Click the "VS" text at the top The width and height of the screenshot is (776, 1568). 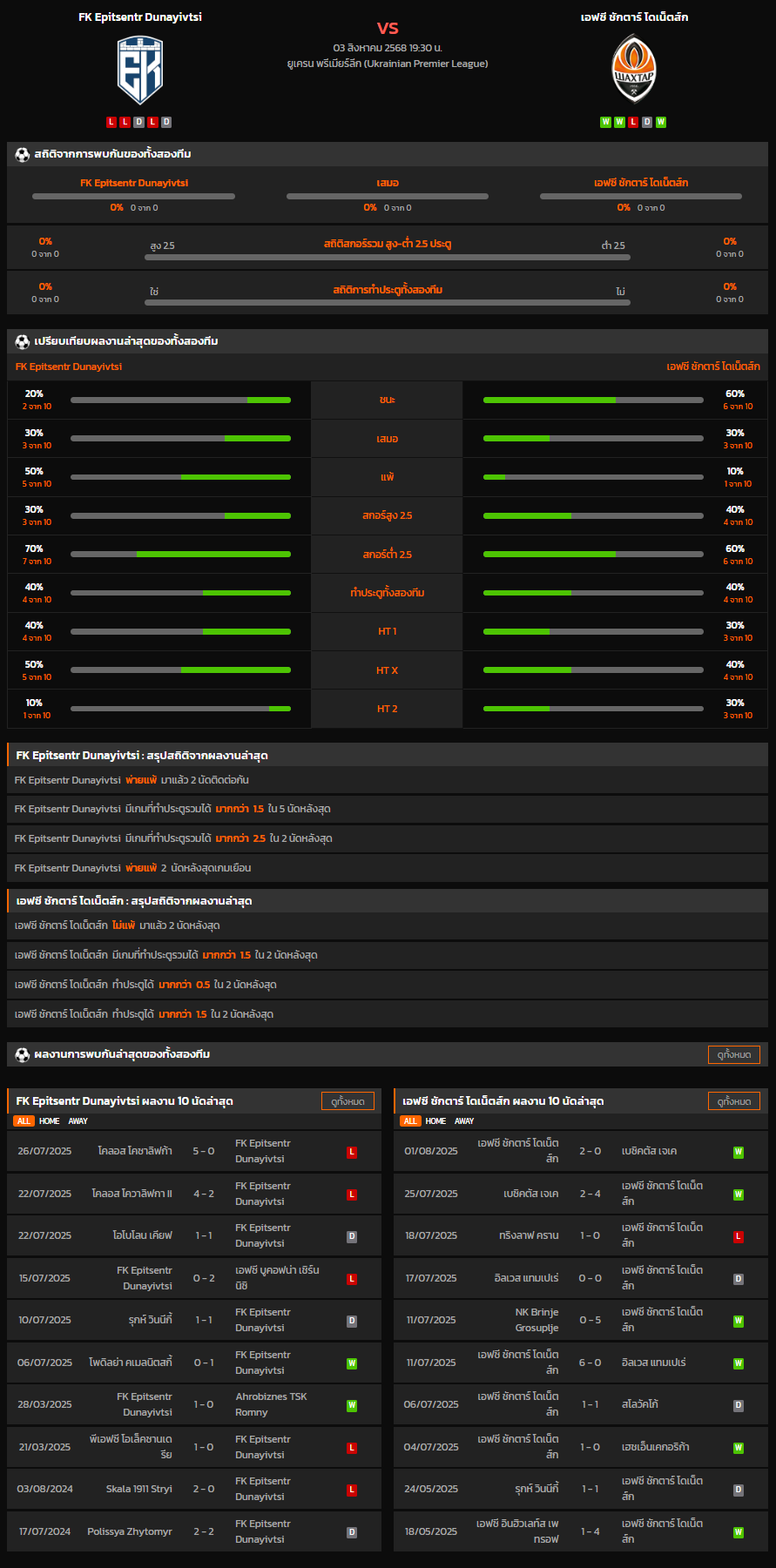[388, 28]
